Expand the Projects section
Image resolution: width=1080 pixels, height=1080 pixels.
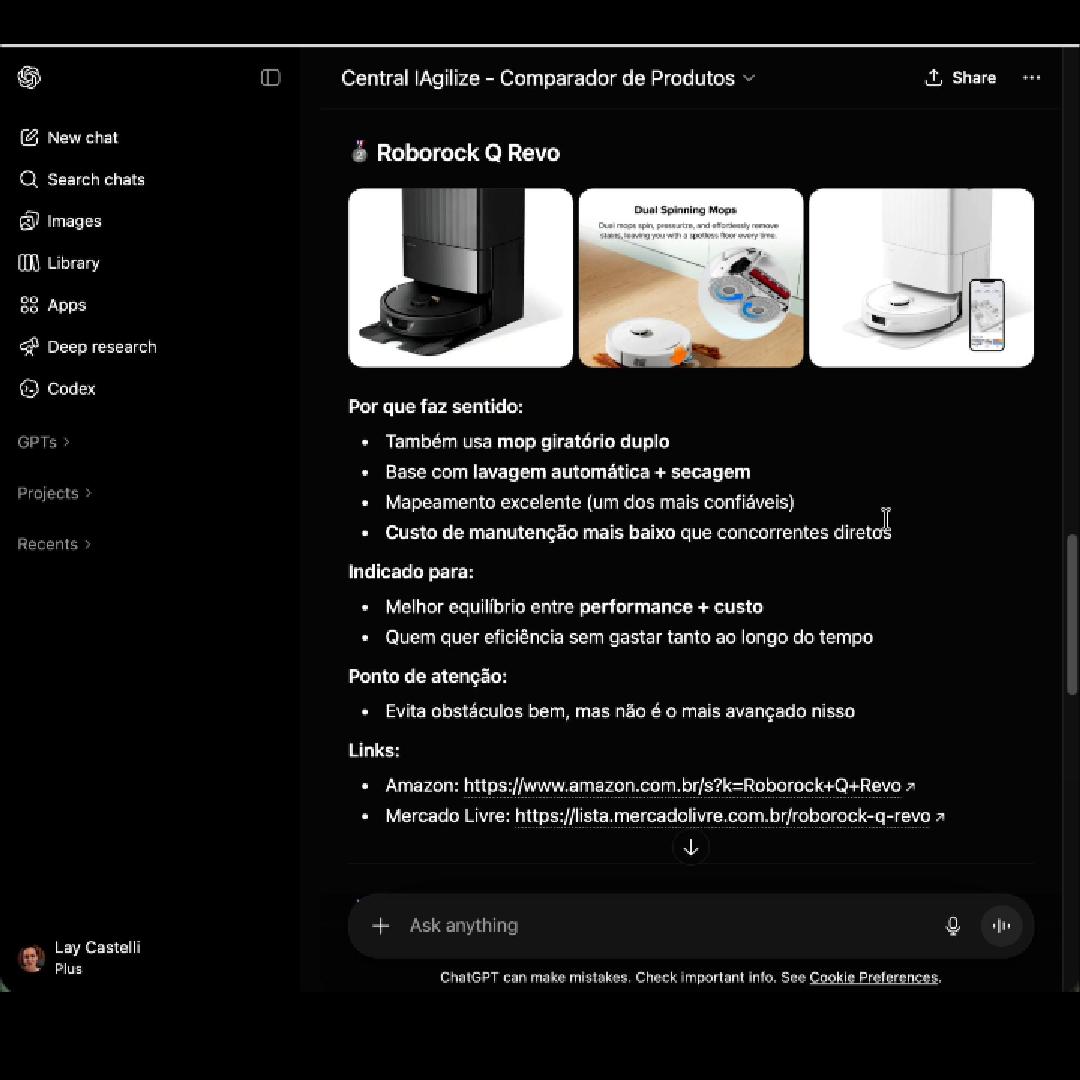tap(54, 493)
